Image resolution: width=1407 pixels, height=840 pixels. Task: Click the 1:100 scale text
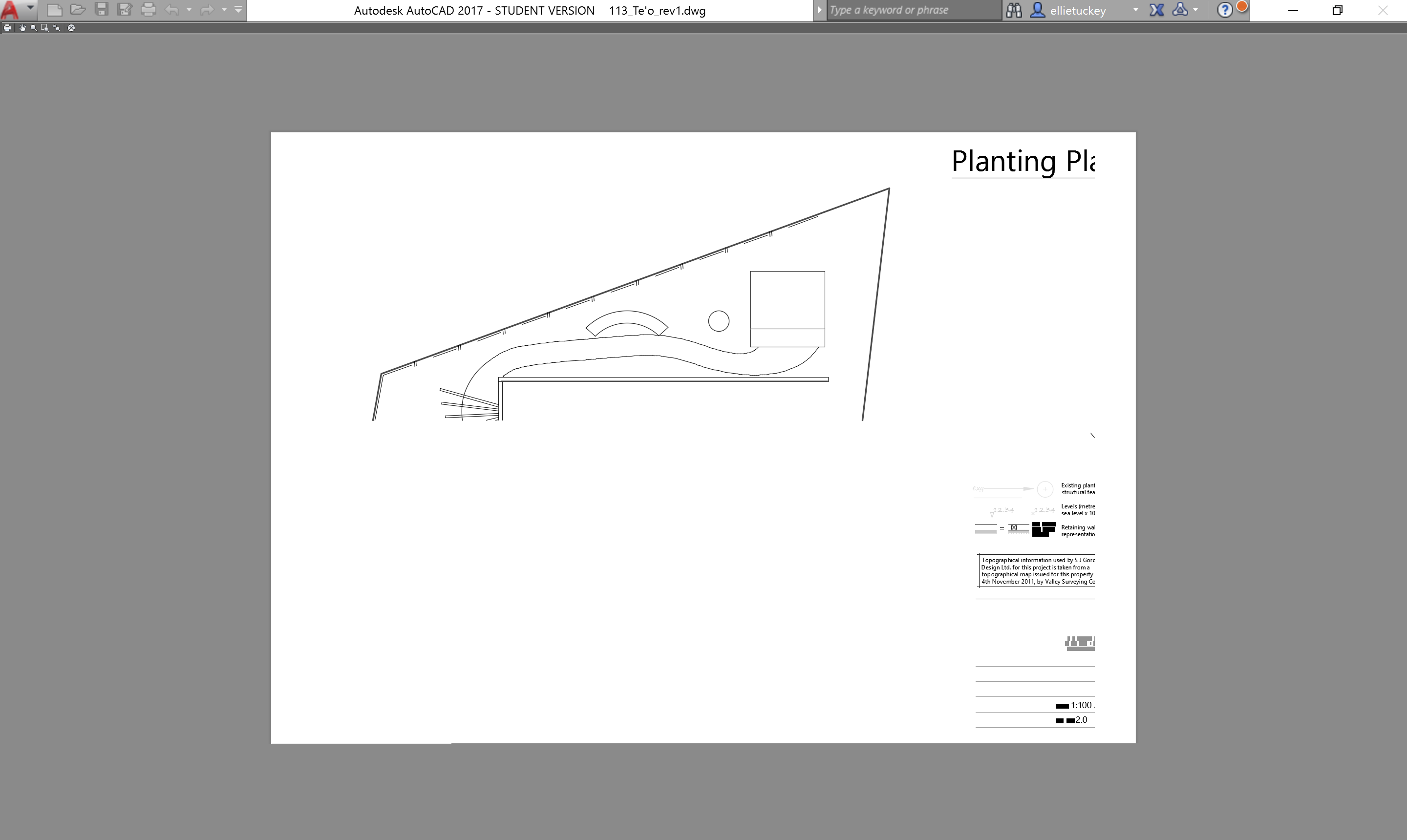(x=1081, y=705)
